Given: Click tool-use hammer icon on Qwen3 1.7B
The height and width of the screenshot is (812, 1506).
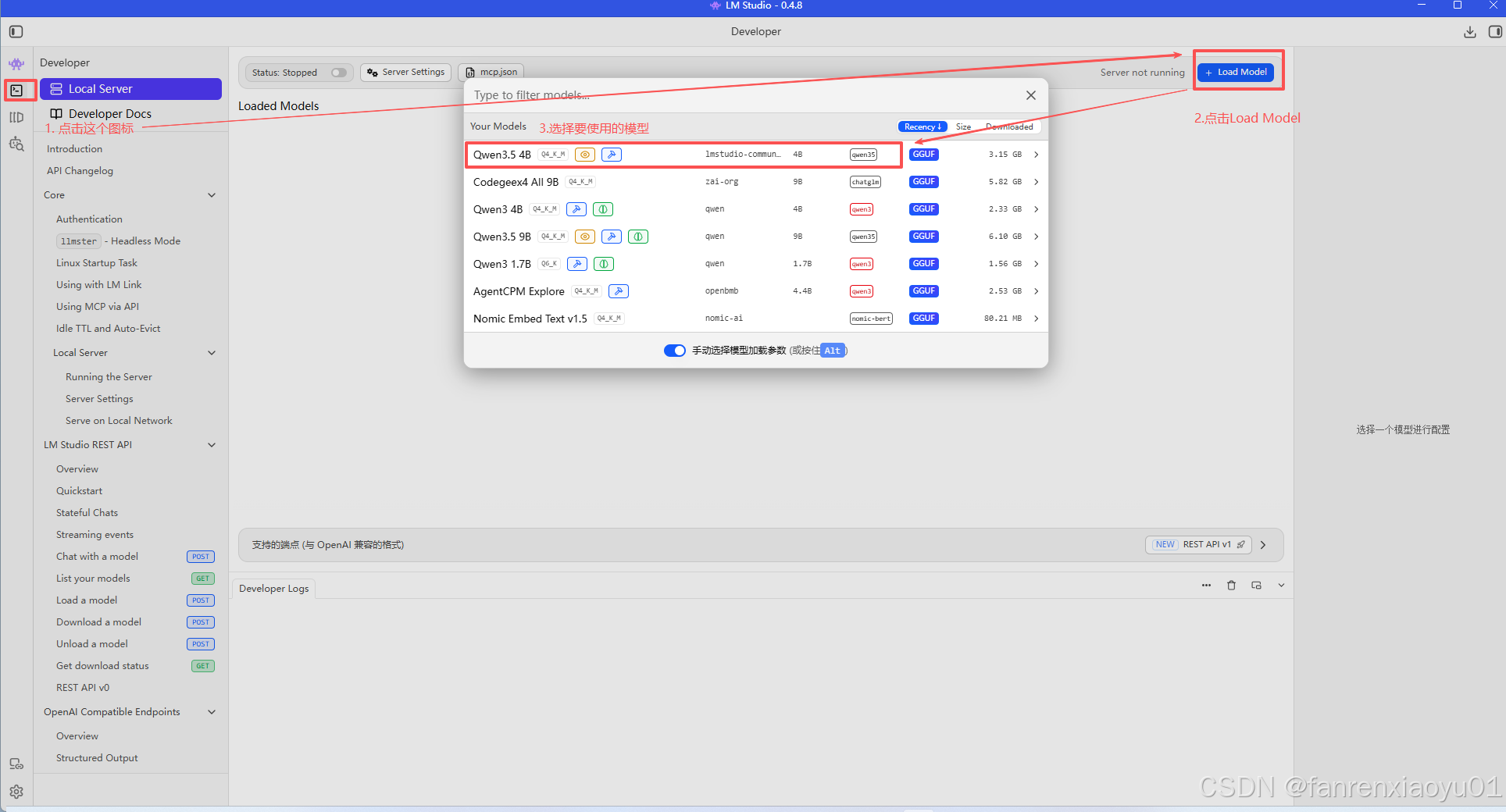Looking at the screenshot, I should pyautogui.click(x=577, y=264).
